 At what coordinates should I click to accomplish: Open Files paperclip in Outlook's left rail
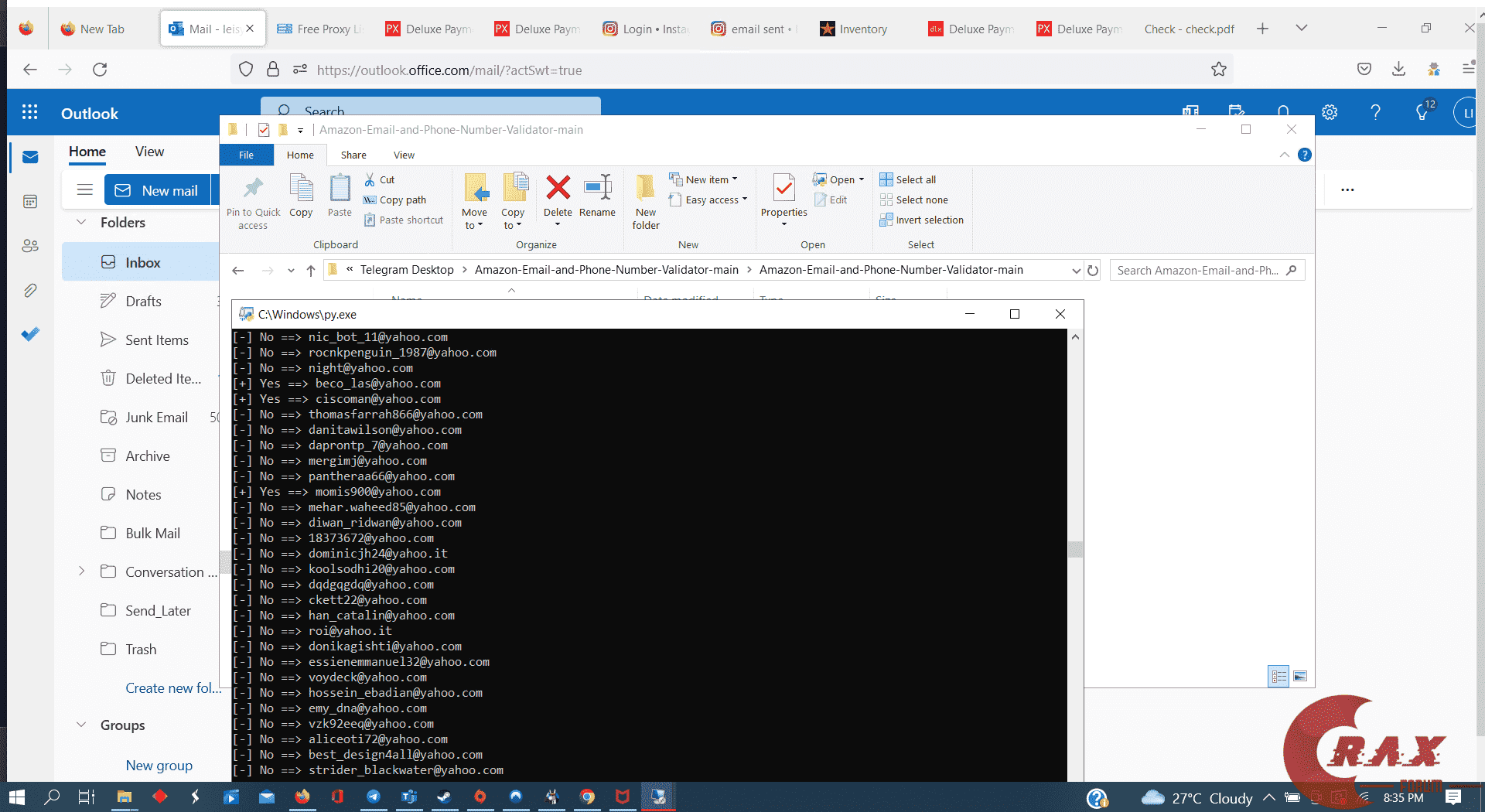(30, 291)
